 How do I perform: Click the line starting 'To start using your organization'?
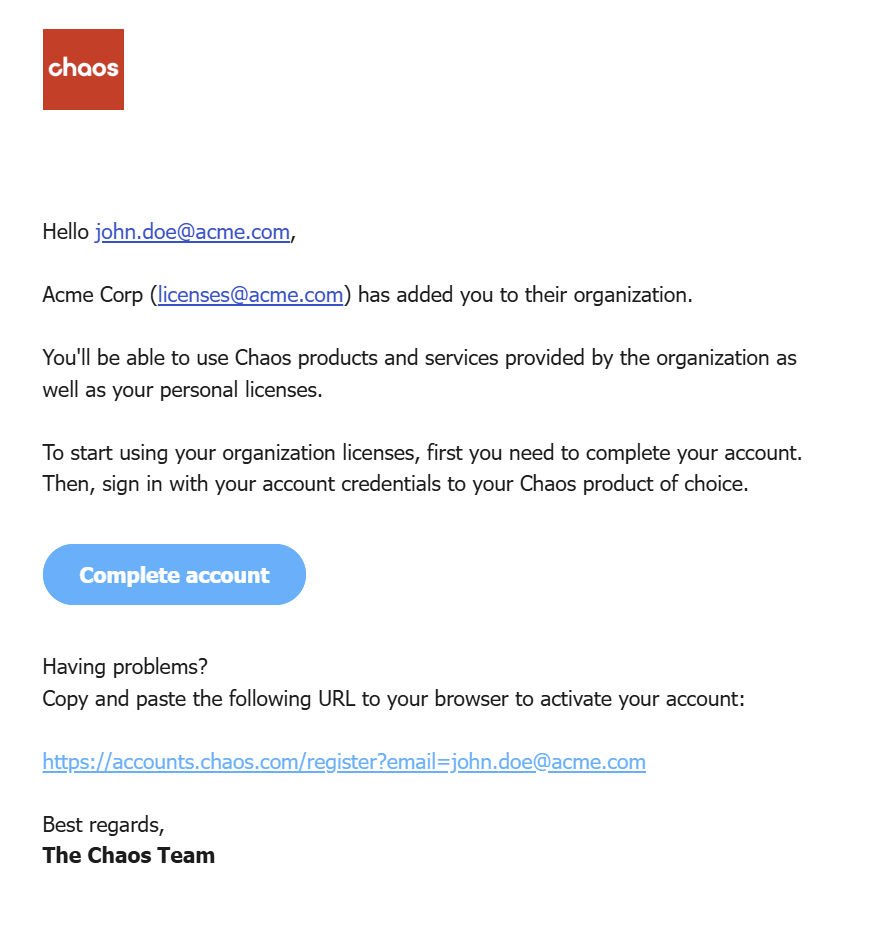(x=422, y=453)
